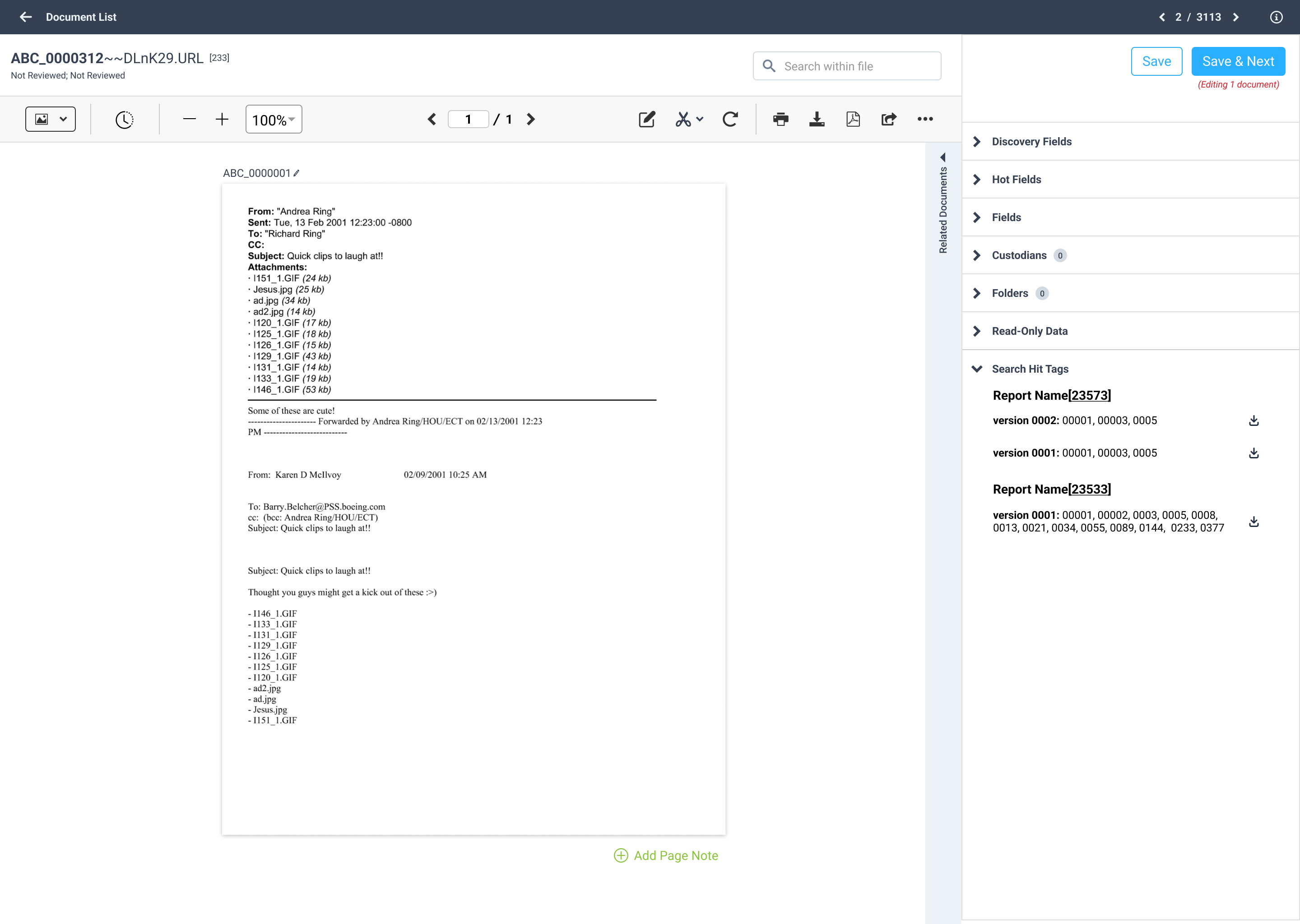Click the Save button
Image resolution: width=1300 pixels, height=924 pixels.
click(1156, 61)
